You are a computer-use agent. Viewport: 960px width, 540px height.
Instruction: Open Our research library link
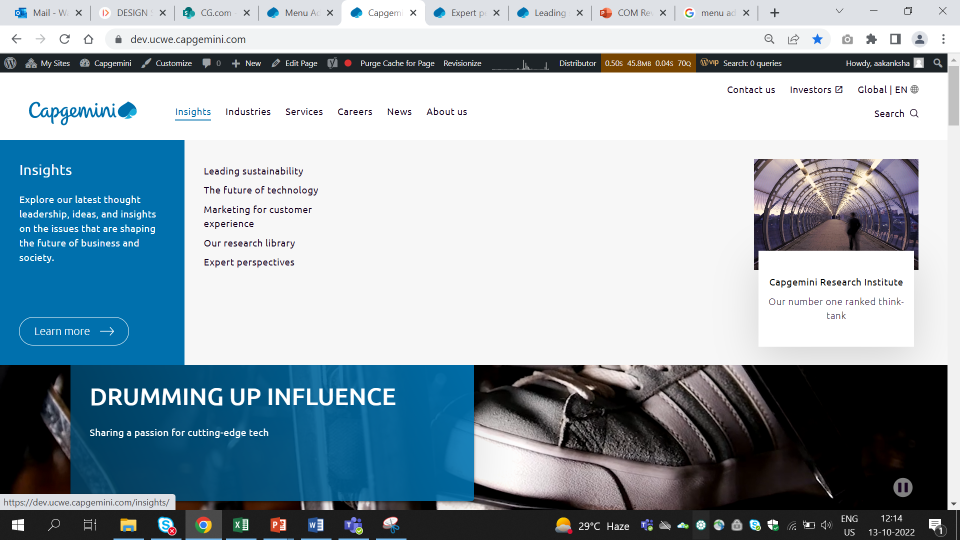(x=249, y=243)
